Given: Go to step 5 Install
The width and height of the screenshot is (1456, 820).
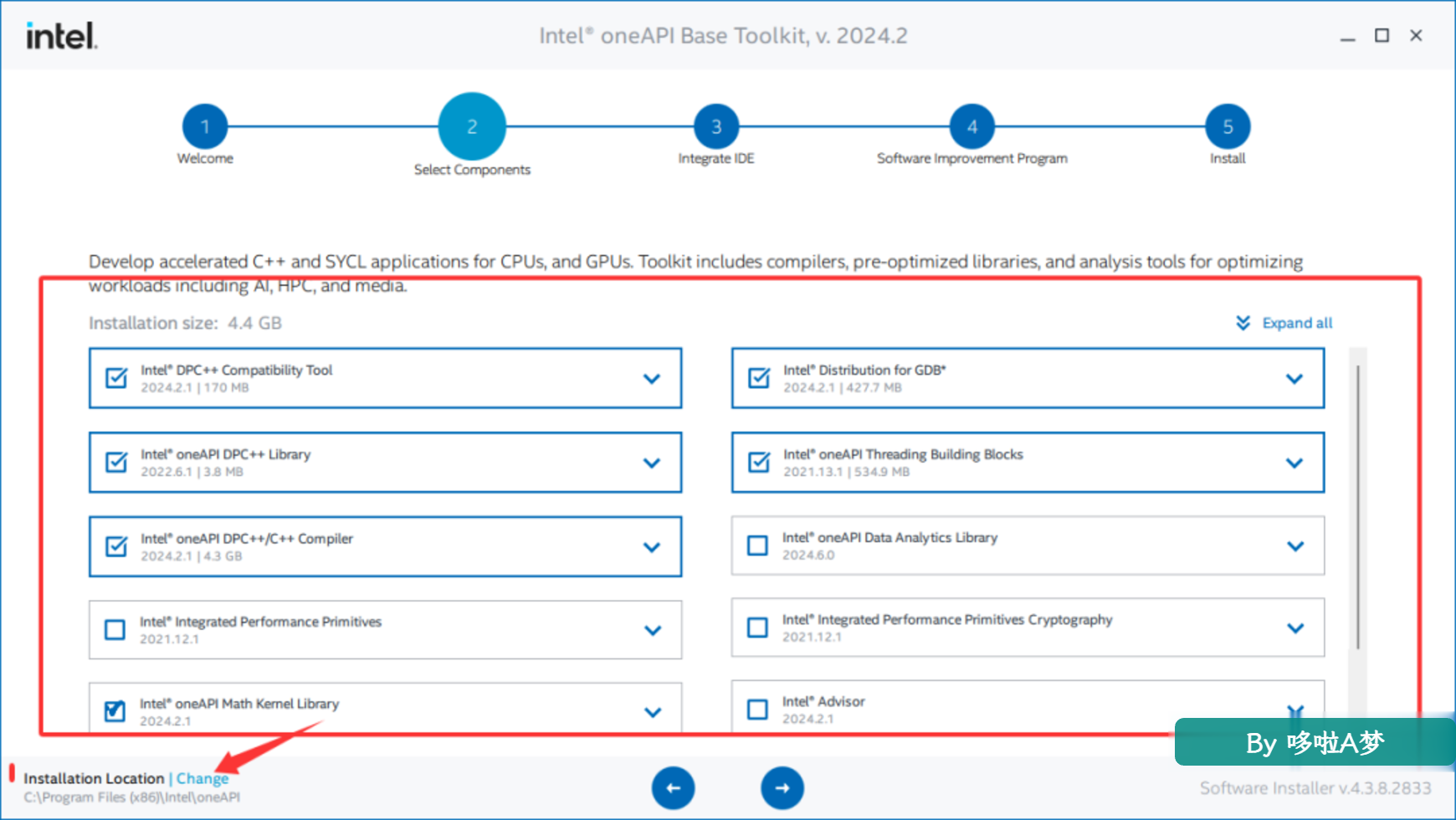Looking at the screenshot, I should (x=1228, y=126).
